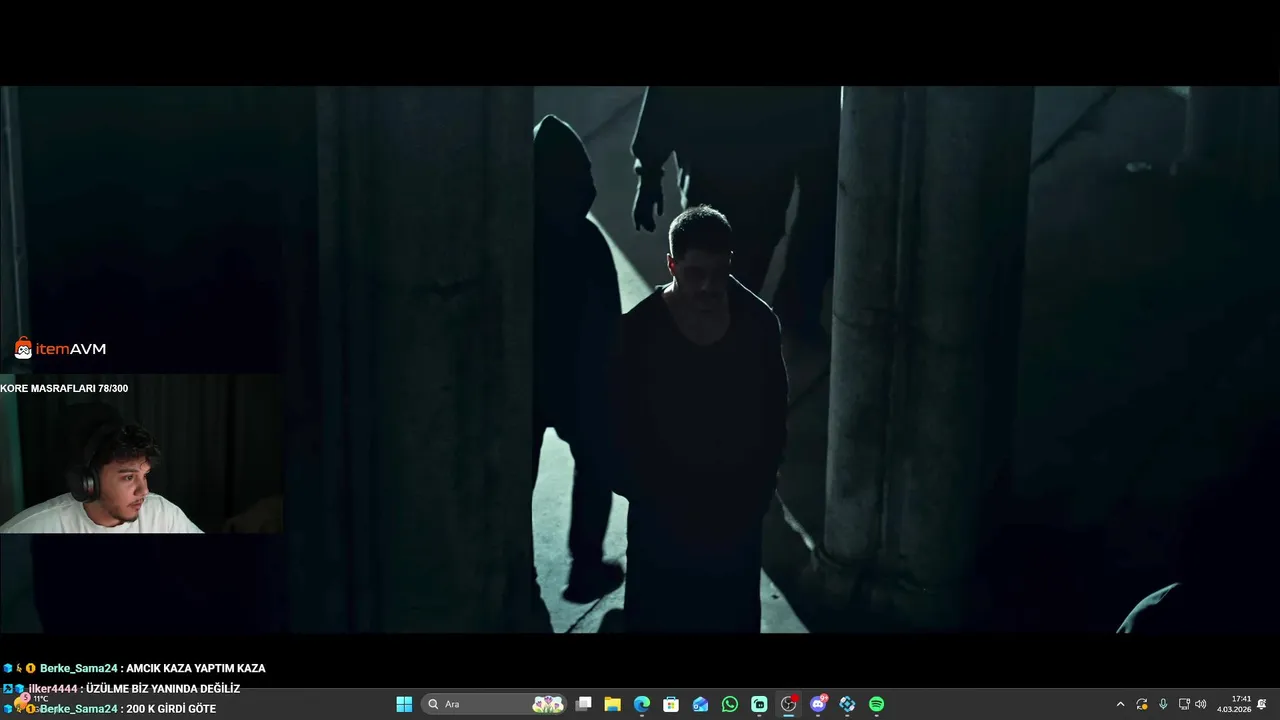The image size is (1280, 720).
Task: Click the KORE MASRAFLARI 78/300 goal text
Action: [x=64, y=388]
